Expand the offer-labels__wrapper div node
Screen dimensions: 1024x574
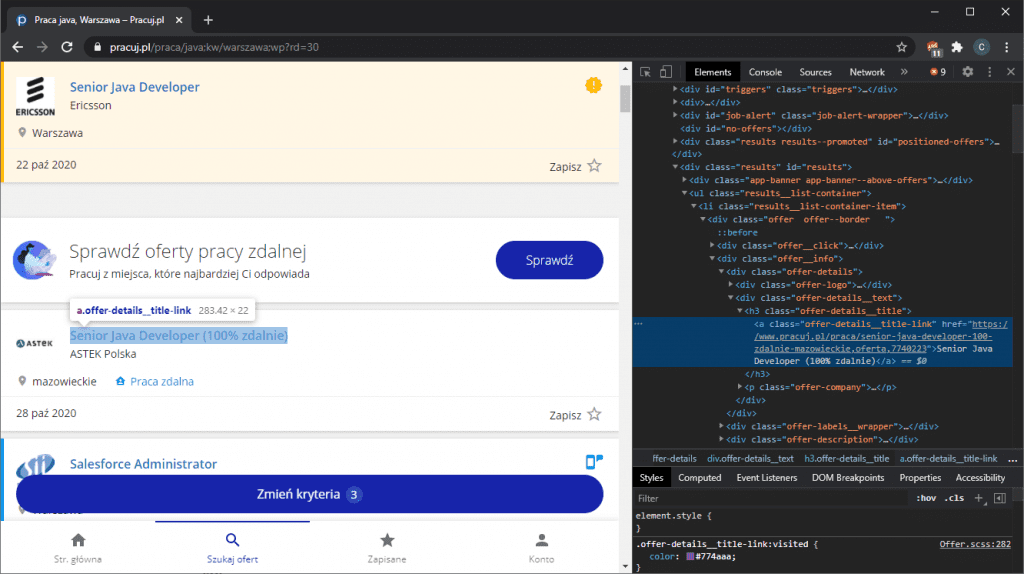coord(722,426)
